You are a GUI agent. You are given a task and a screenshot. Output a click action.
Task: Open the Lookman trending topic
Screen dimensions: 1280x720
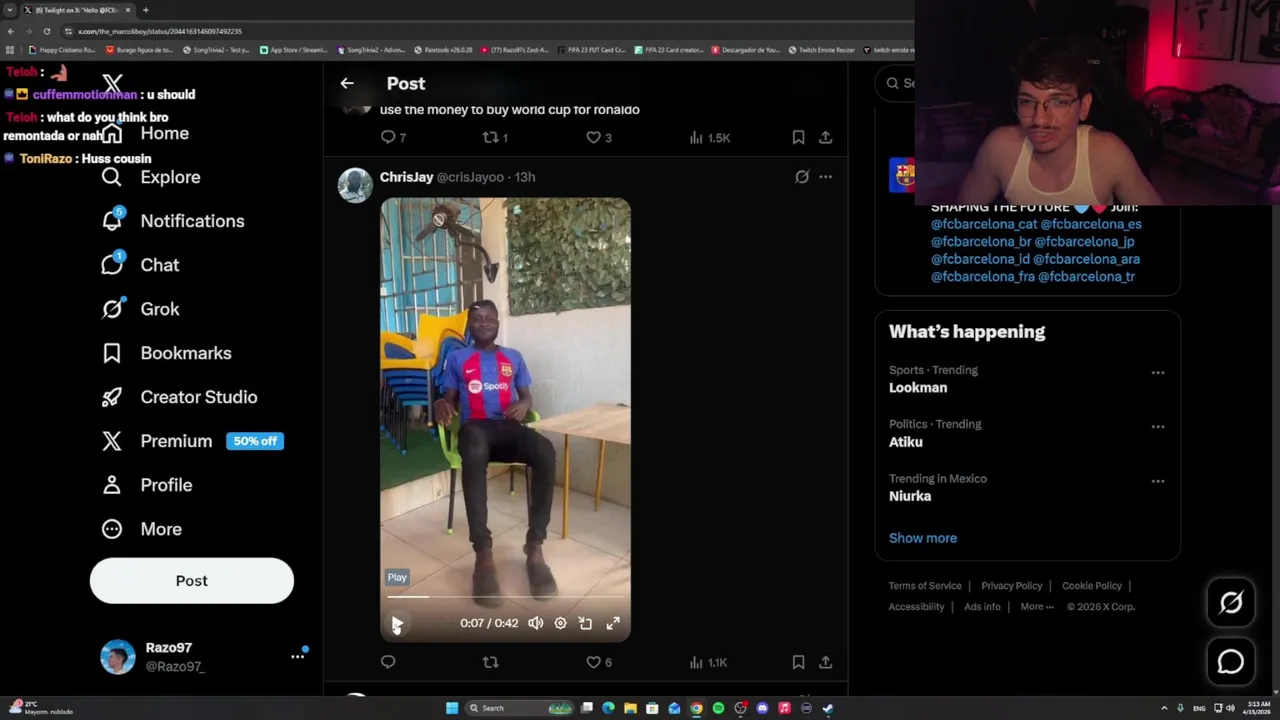point(918,388)
